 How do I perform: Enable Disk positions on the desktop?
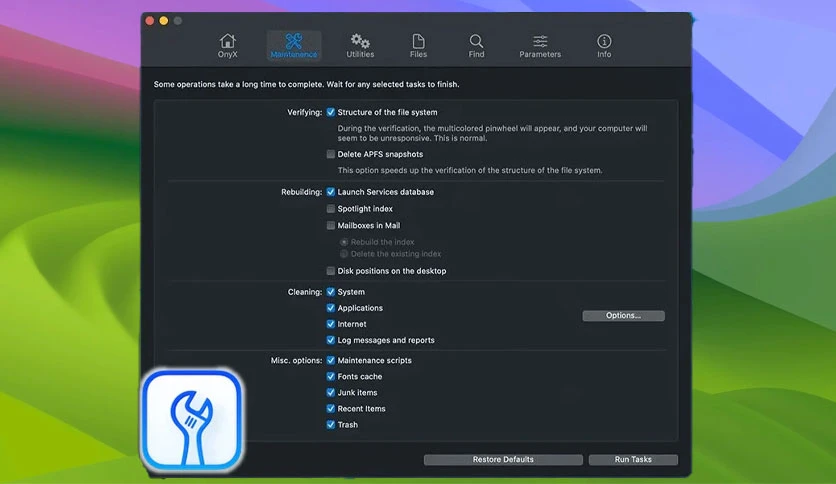point(331,271)
